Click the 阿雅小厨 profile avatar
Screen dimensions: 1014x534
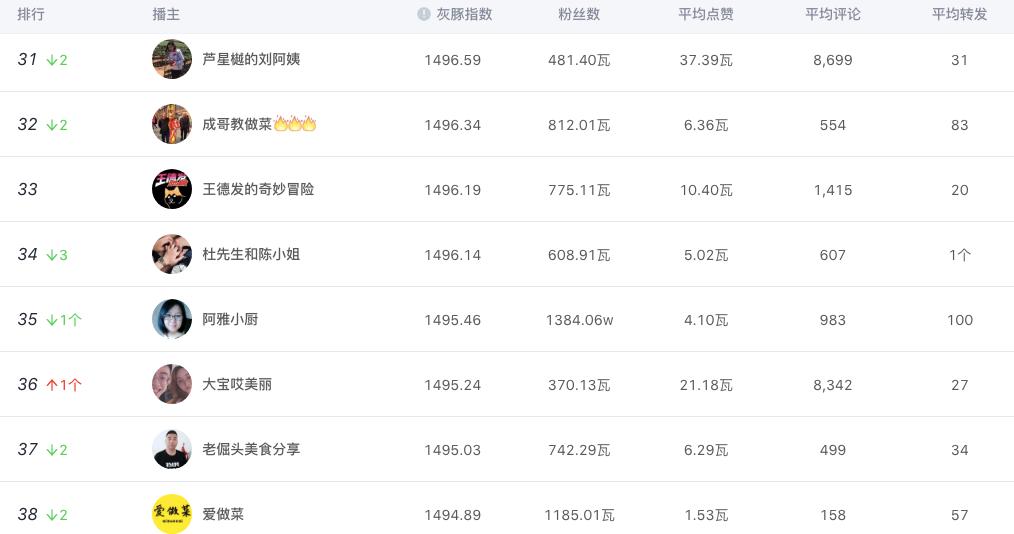coord(172,319)
